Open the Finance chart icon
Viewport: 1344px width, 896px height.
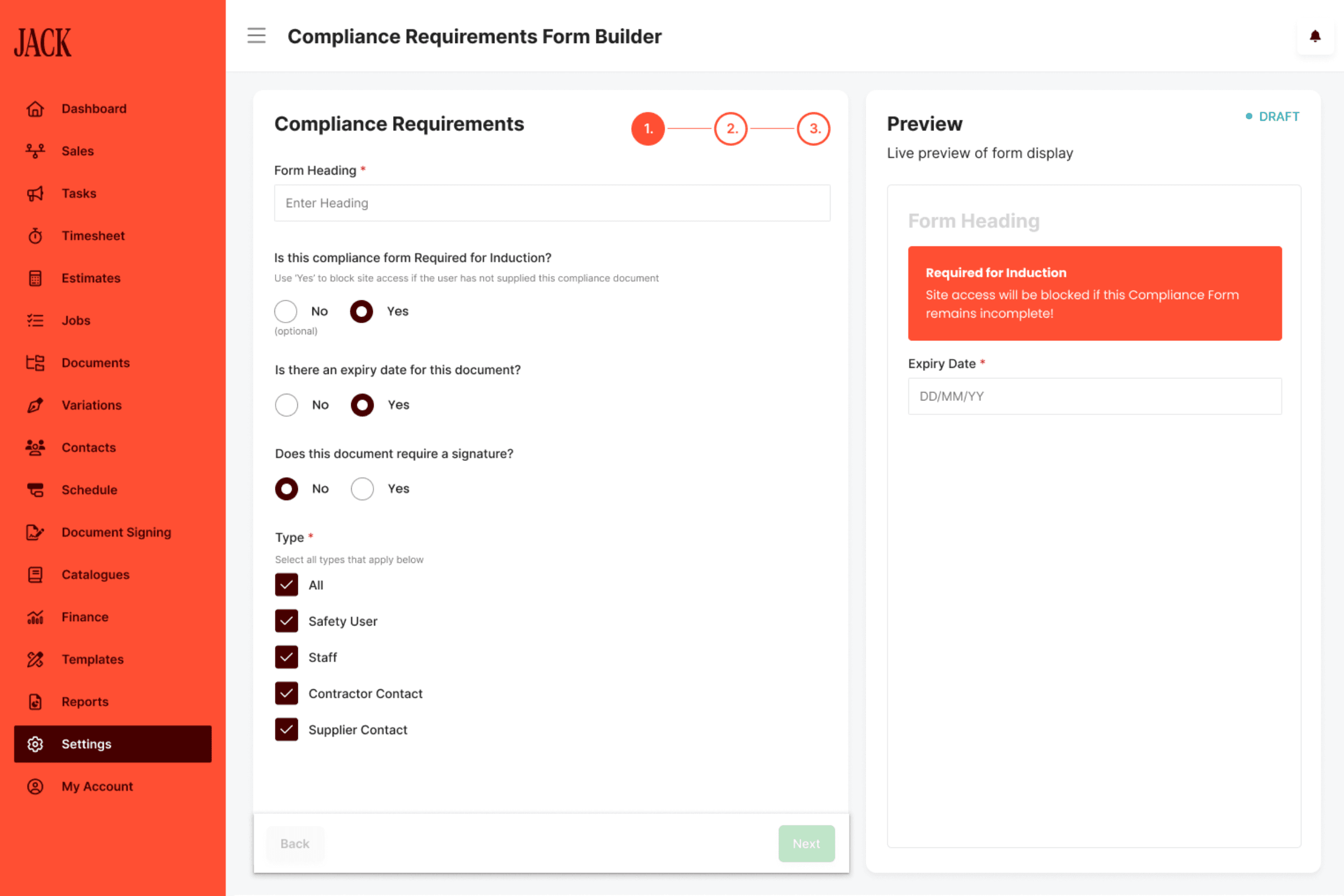pos(35,617)
